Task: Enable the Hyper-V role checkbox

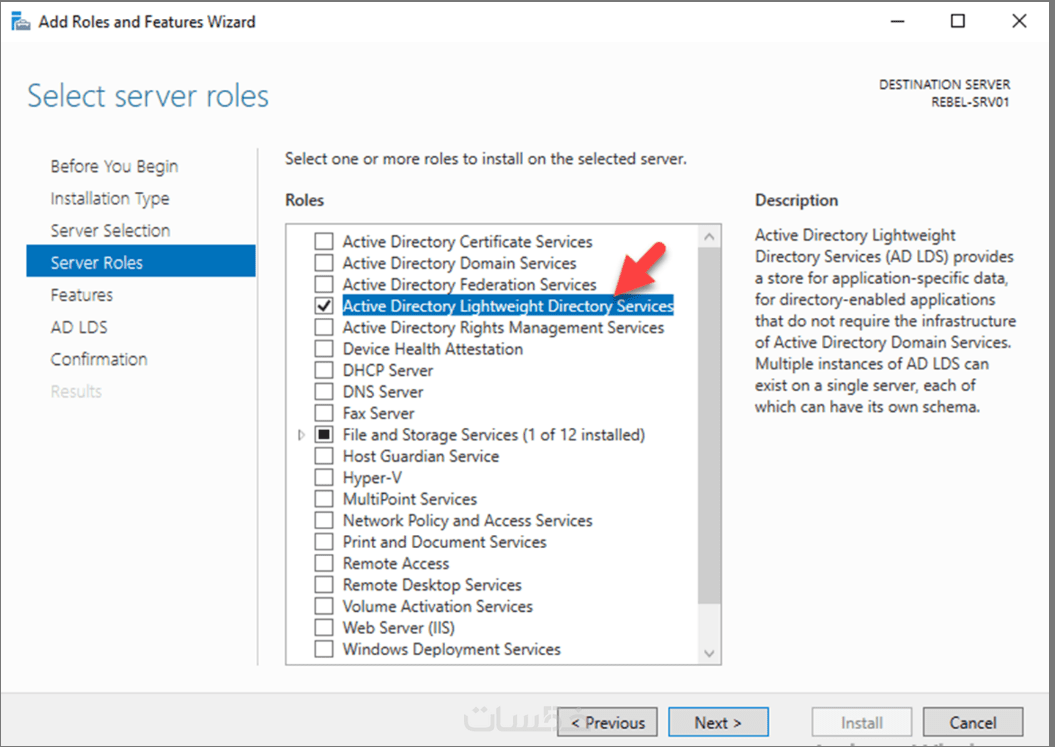Action: coord(324,477)
